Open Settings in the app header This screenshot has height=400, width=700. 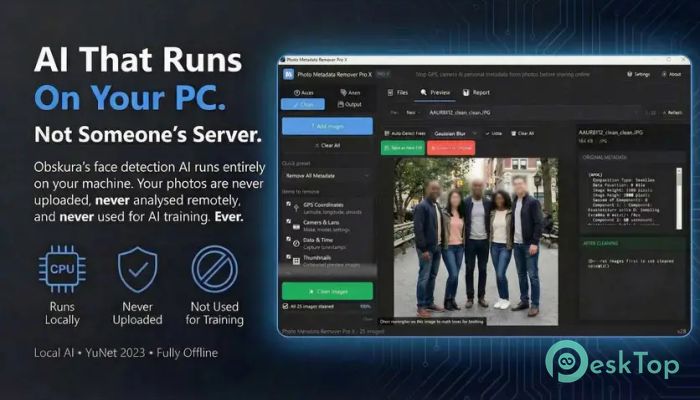click(x=639, y=74)
